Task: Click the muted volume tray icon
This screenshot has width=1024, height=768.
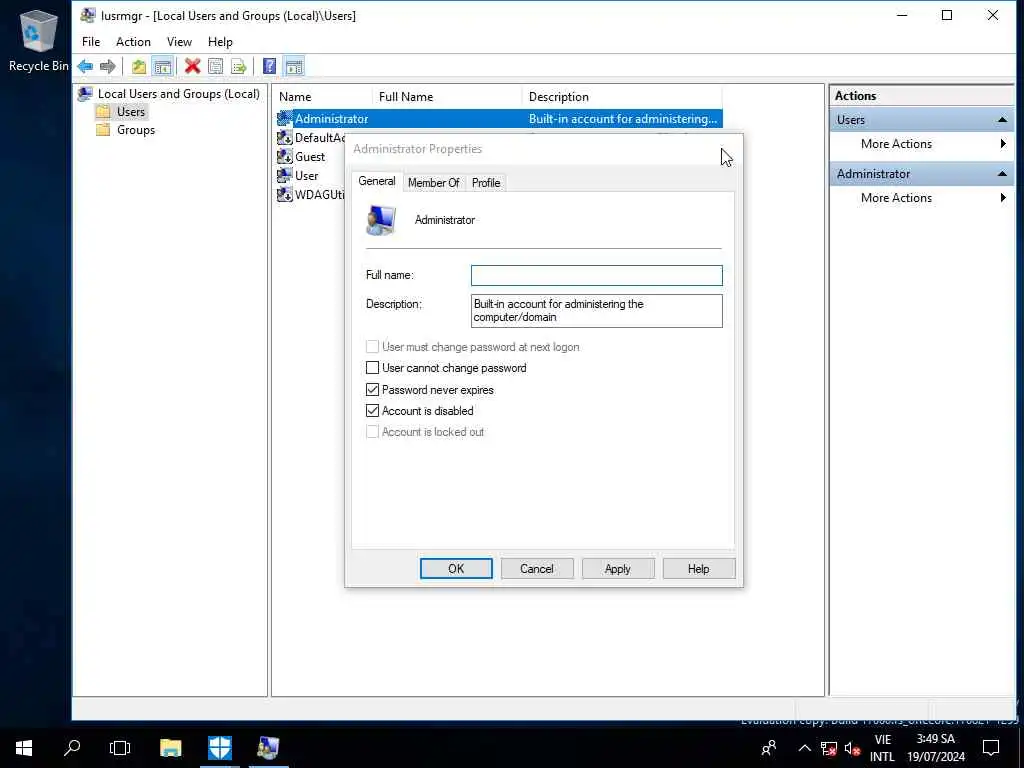Action: coord(852,748)
